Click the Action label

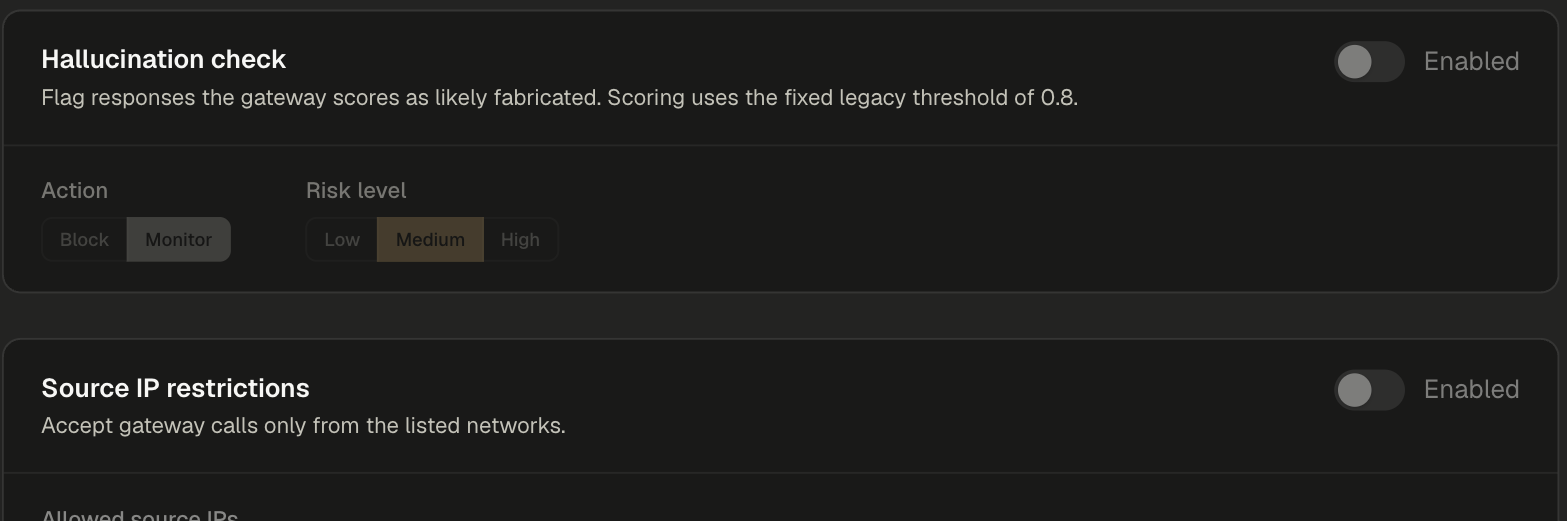point(75,190)
